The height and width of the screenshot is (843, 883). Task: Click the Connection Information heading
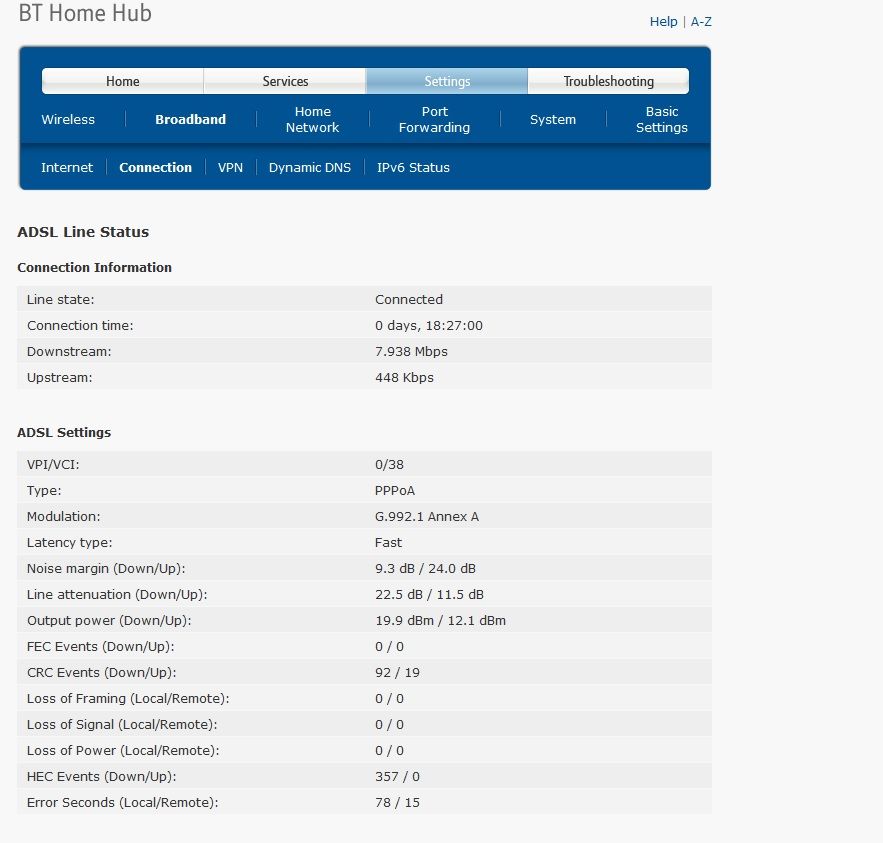tap(95, 267)
